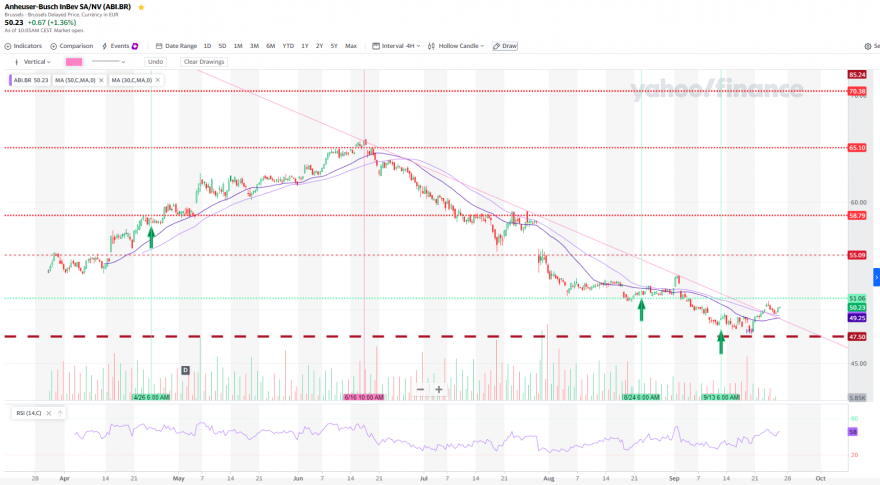880x485 pixels.
Task: Open the Comparison tool
Action: [x=72, y=46]
